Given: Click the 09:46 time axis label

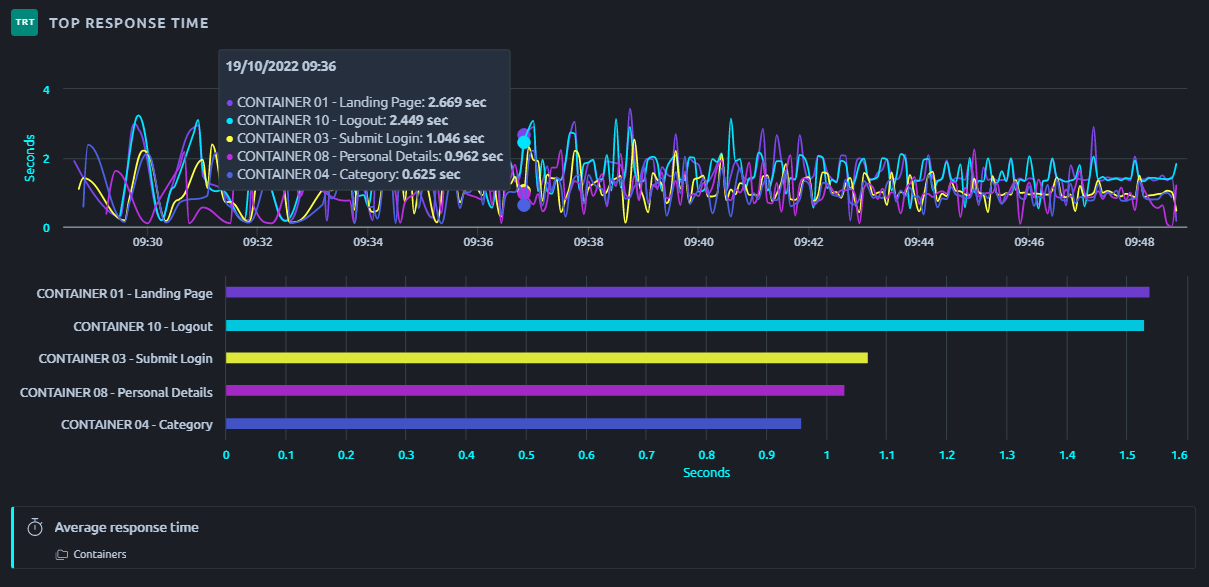Looking at the screenshot, I should point(1029,242).
